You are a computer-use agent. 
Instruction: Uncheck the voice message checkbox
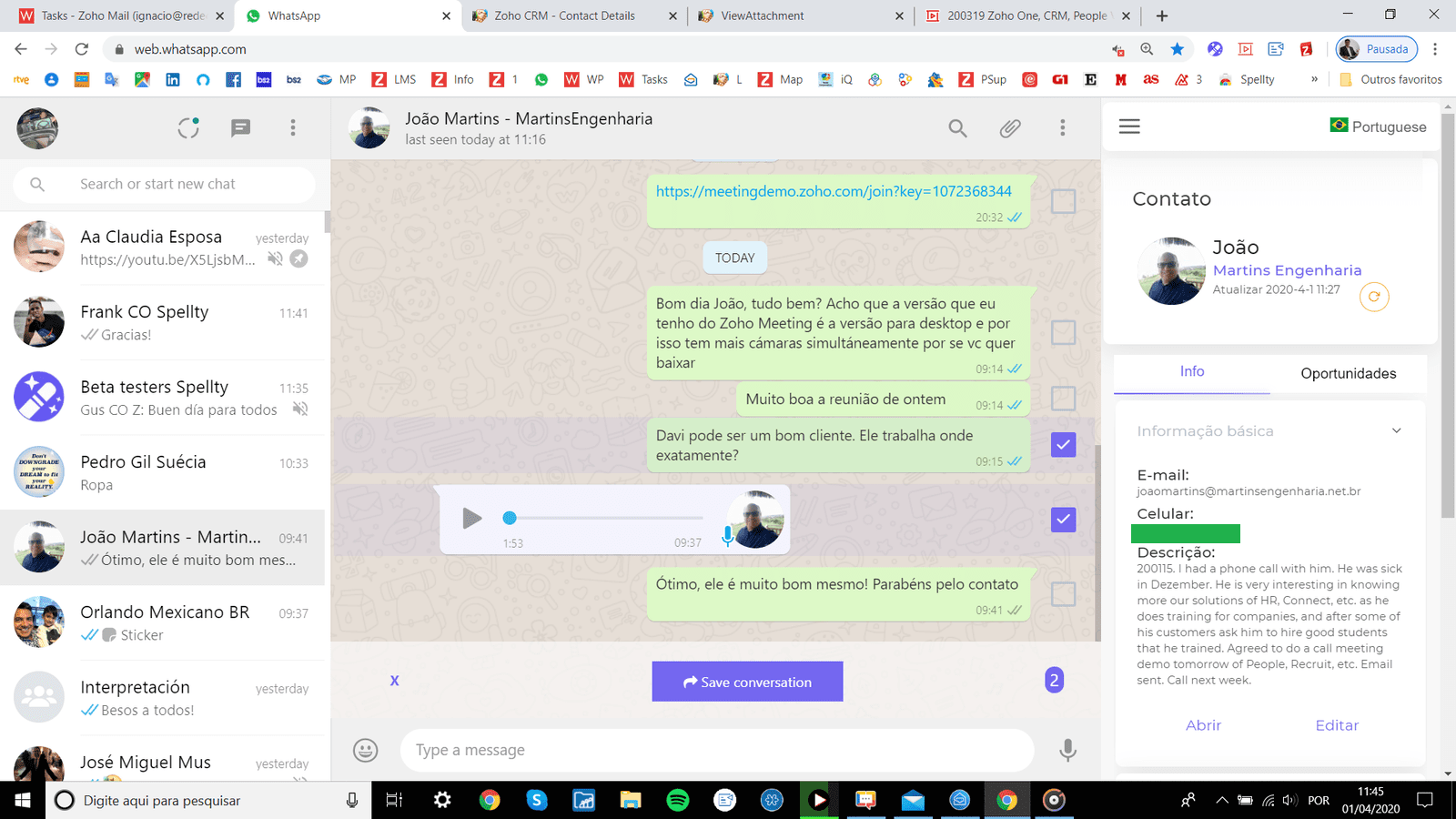(x=1063, y=519)
